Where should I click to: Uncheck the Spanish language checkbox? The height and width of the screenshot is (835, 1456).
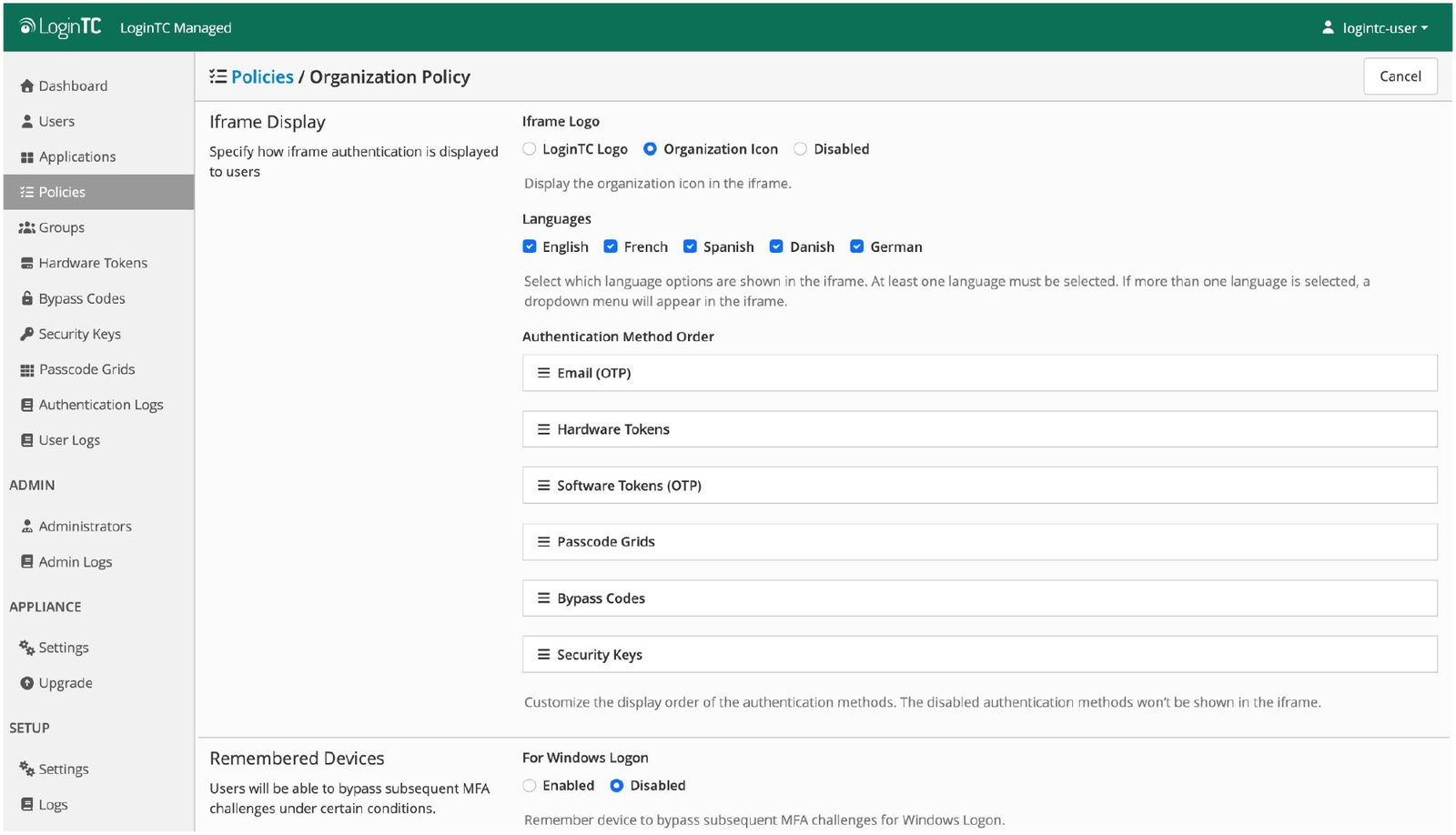coord(690,246)
